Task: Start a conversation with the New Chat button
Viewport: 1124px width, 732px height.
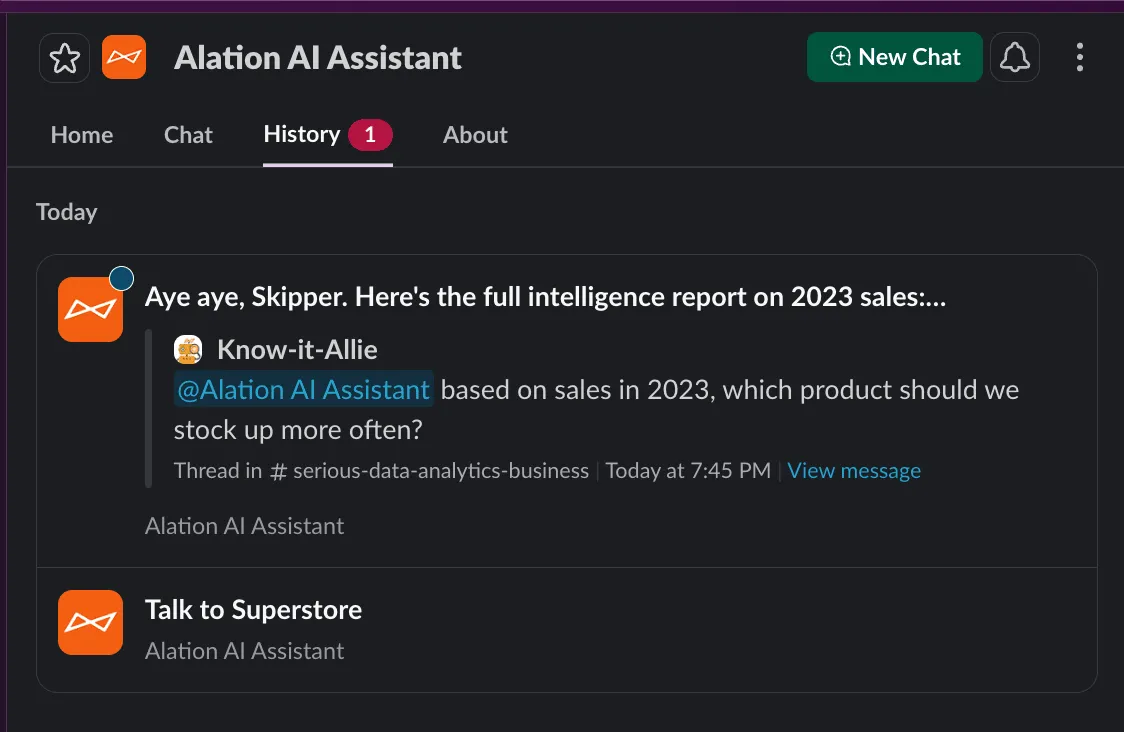Action: coord(894,58)
